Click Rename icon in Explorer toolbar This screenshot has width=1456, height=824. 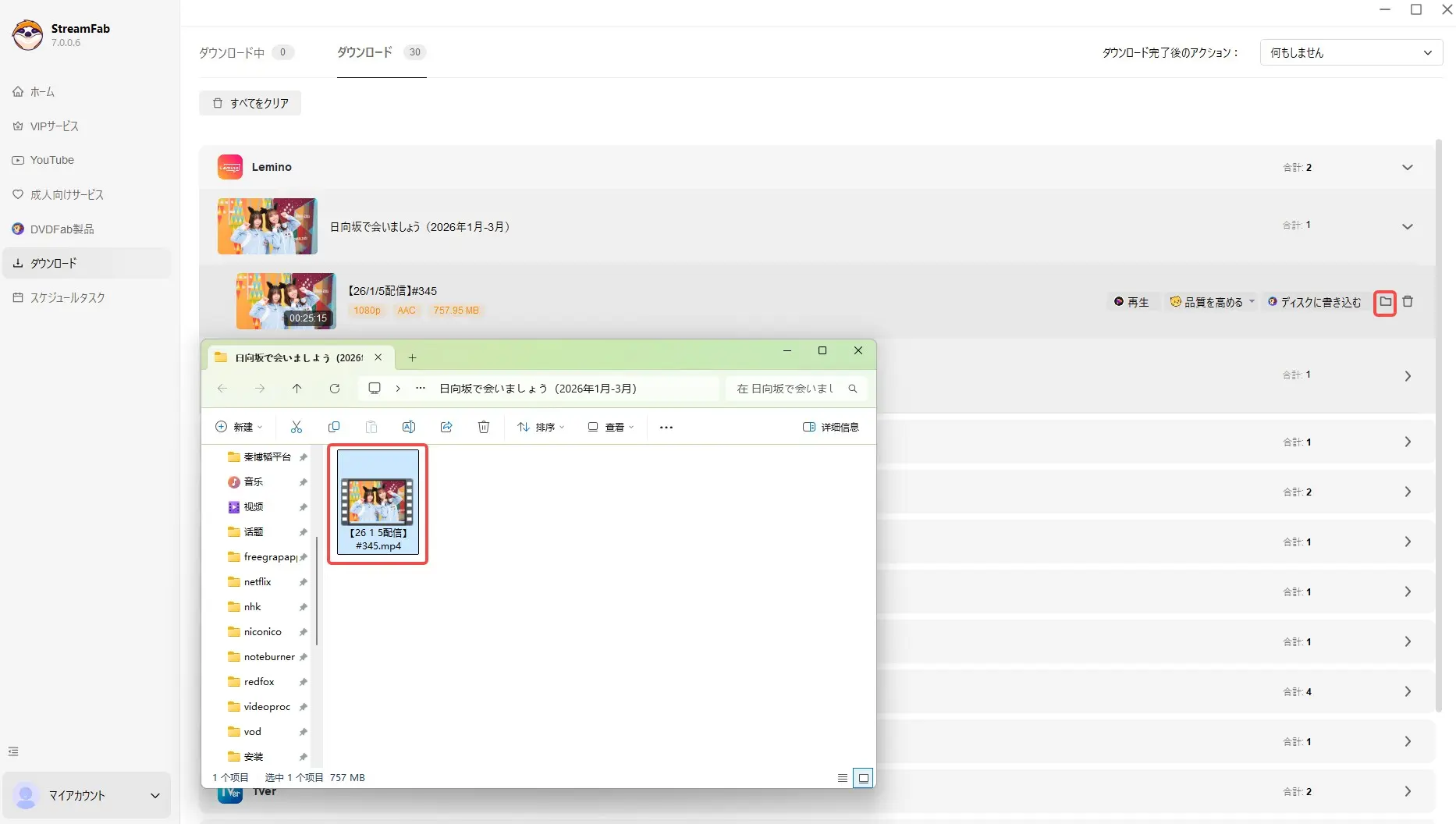(x=409, y=427)
